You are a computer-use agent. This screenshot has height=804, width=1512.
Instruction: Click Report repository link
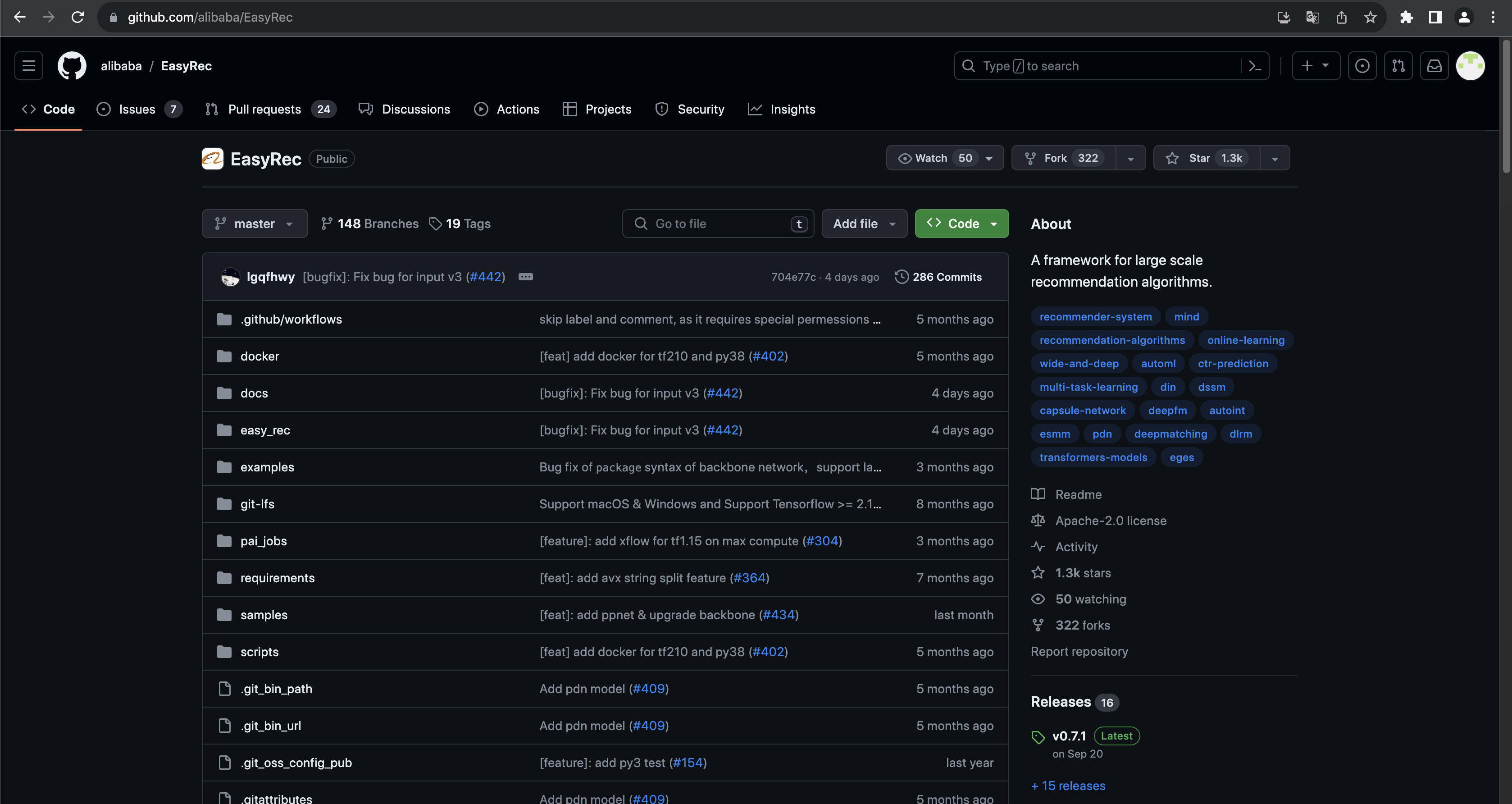point(1079,651)
